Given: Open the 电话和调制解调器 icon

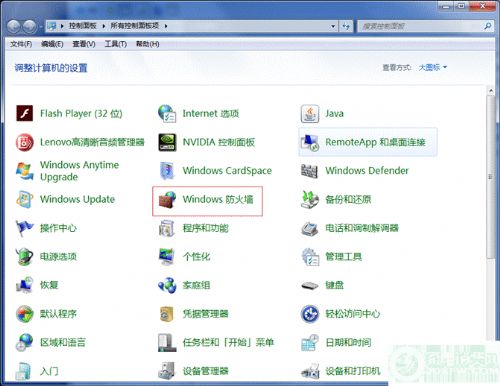Looking at the screenshot, I should [x=310, y=228].
